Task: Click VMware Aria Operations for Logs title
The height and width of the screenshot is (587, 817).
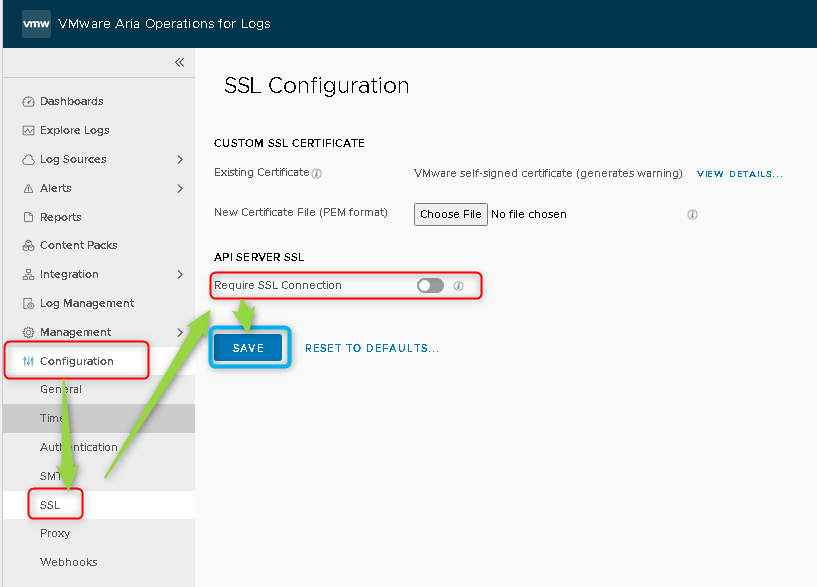Action: pos(164,24)
